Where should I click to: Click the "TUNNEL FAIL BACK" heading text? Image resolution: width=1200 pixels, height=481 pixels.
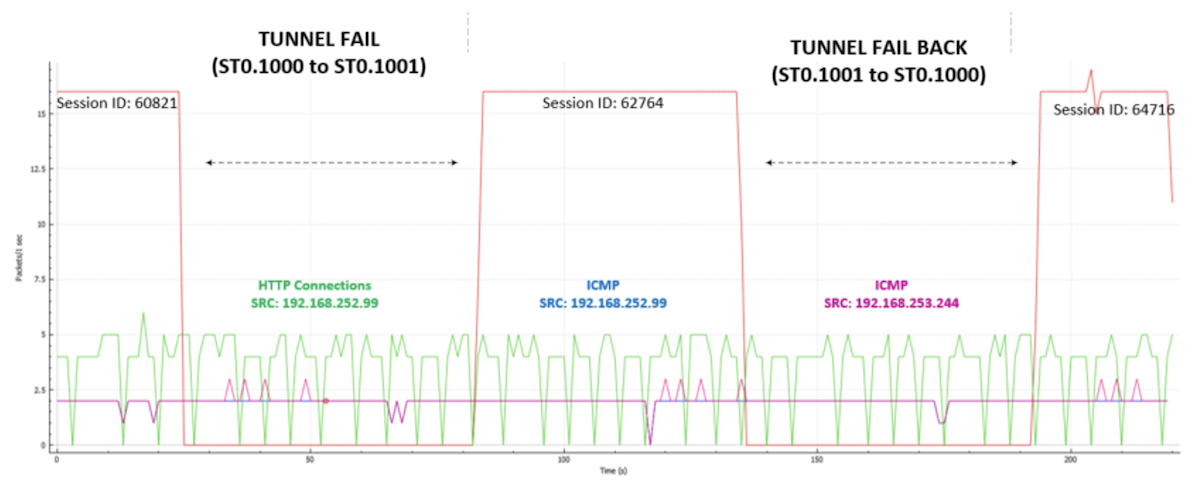click(878, 47)
